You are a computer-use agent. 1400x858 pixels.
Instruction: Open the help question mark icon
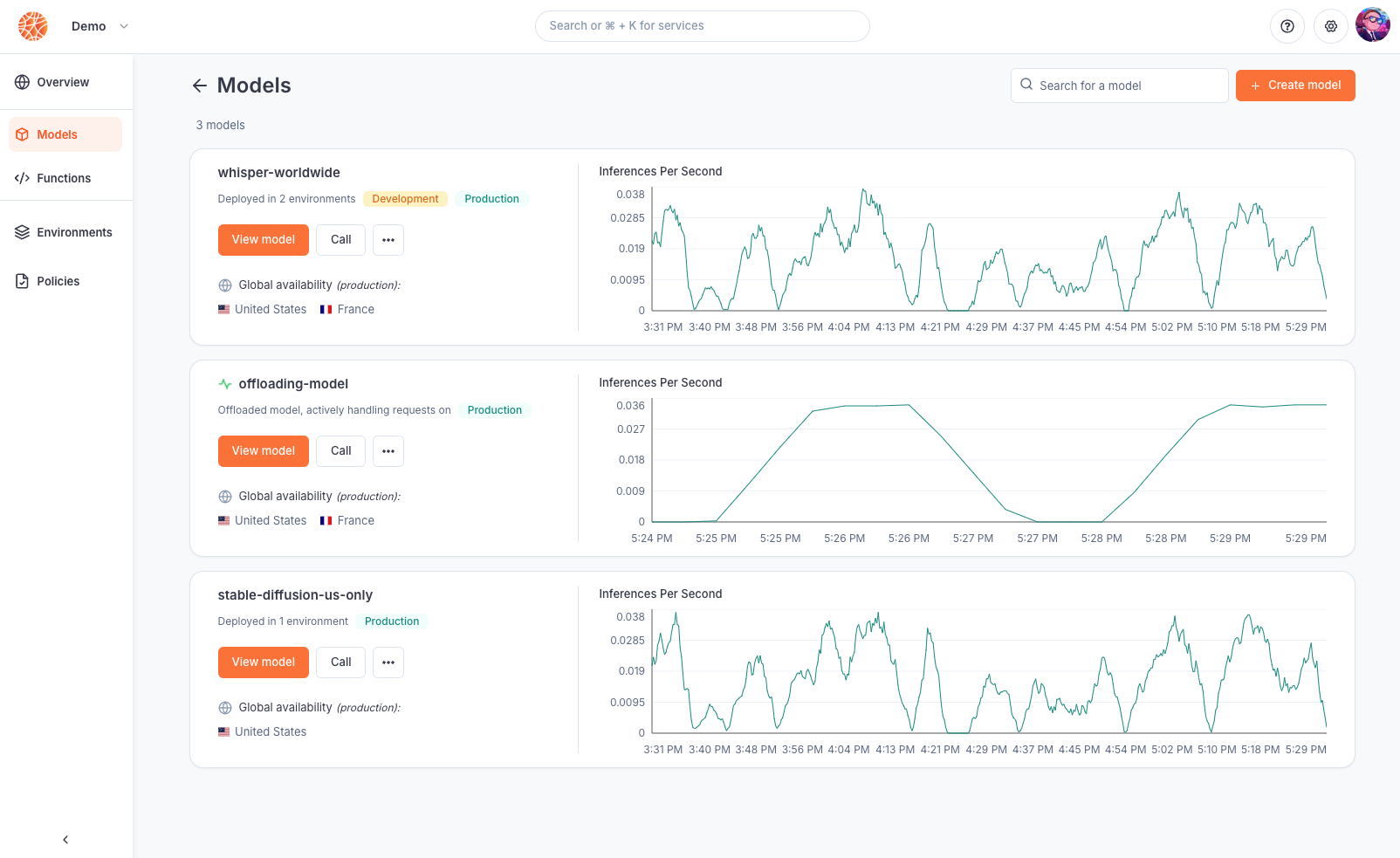(x=1287, y=26)
